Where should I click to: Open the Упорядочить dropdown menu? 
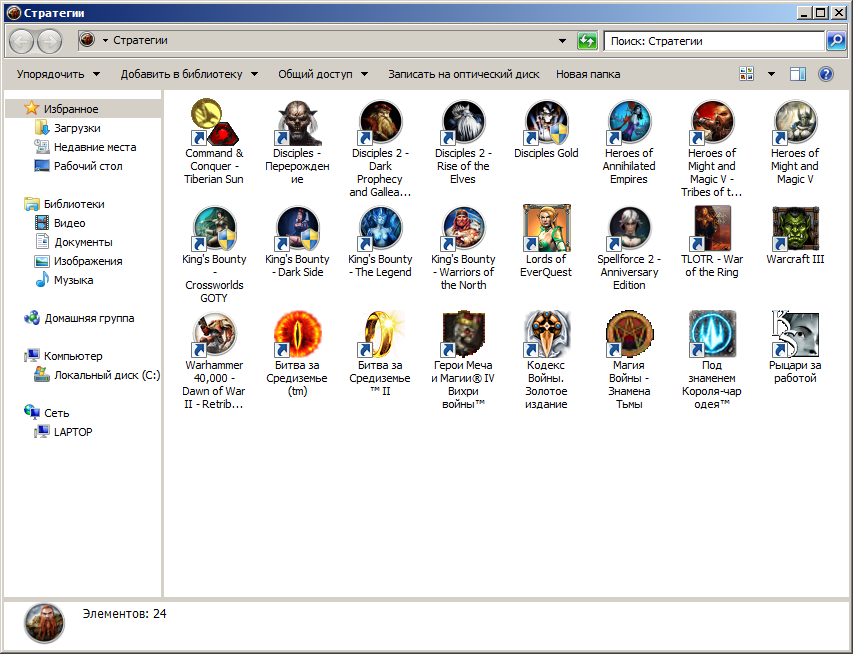pyautogui.click(x=58, y=74)
